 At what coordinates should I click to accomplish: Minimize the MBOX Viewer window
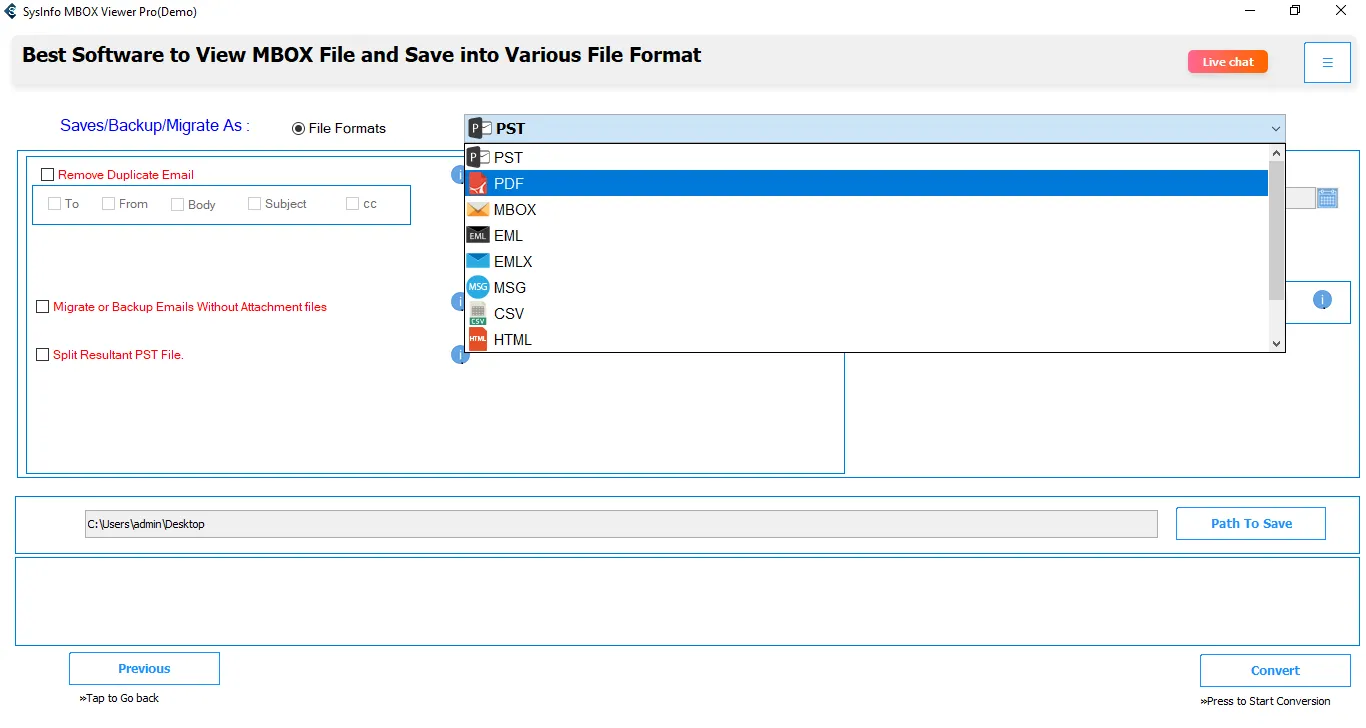pyautogui.click(x=1249, y=11)
